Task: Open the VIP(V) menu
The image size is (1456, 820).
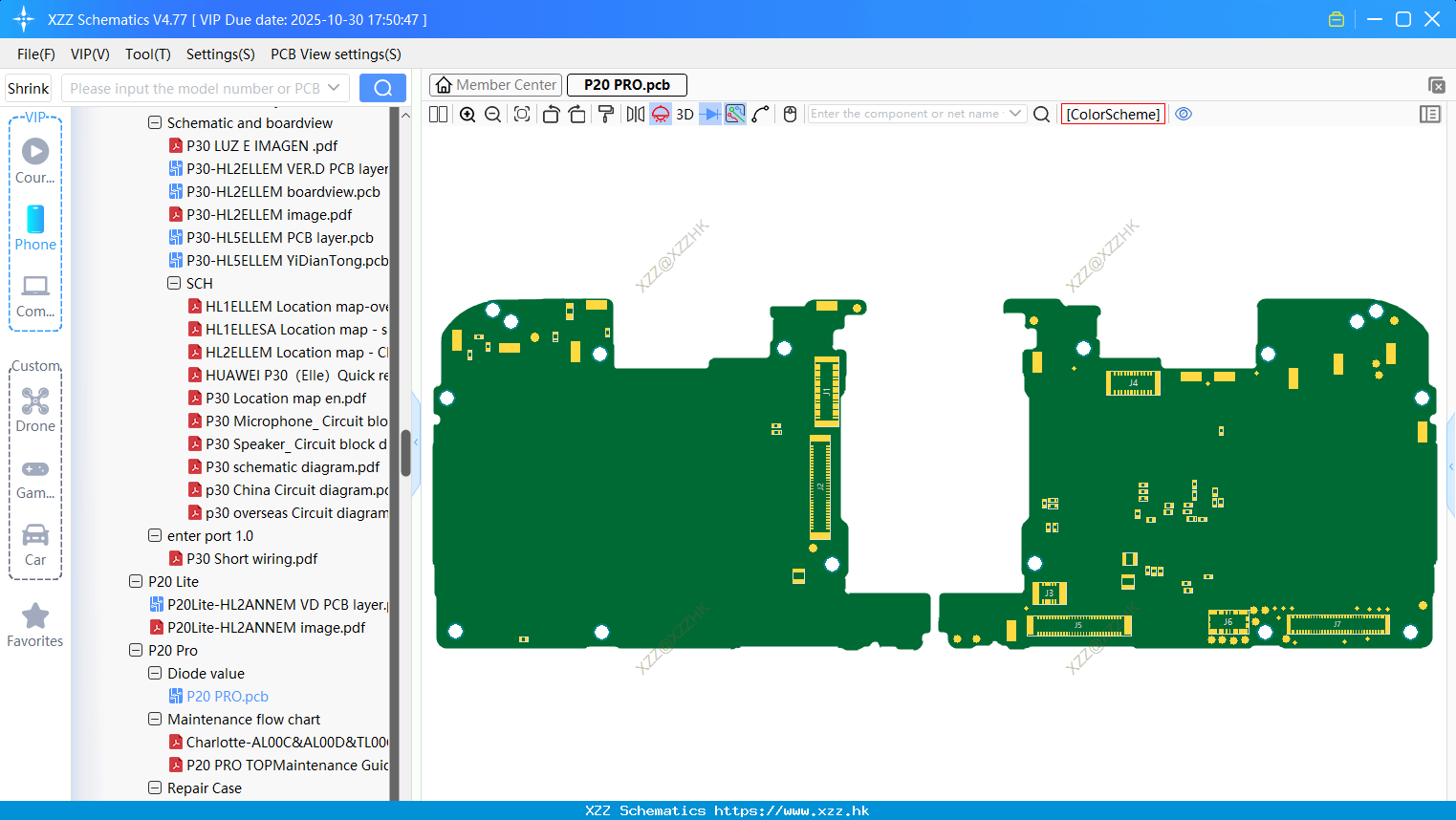Action: click(x=90, y=54)
